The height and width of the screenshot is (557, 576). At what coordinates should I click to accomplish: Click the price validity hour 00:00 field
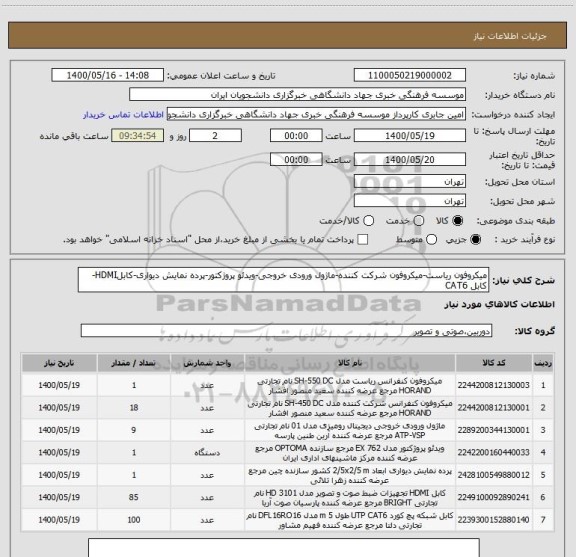[296, 159]
